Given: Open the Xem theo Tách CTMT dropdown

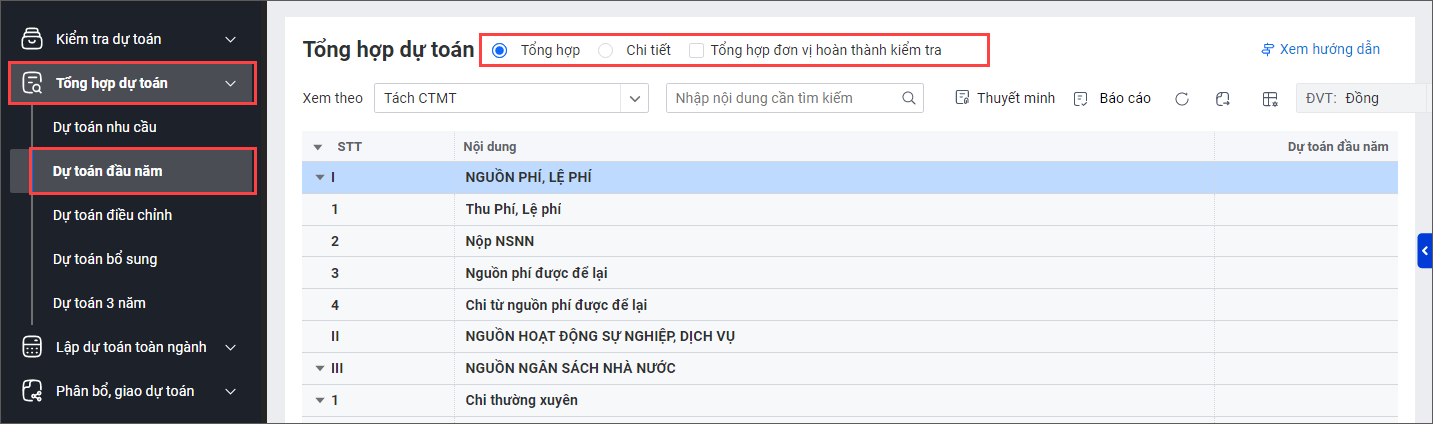Looking at the screenshot, I should pos(634,98).
